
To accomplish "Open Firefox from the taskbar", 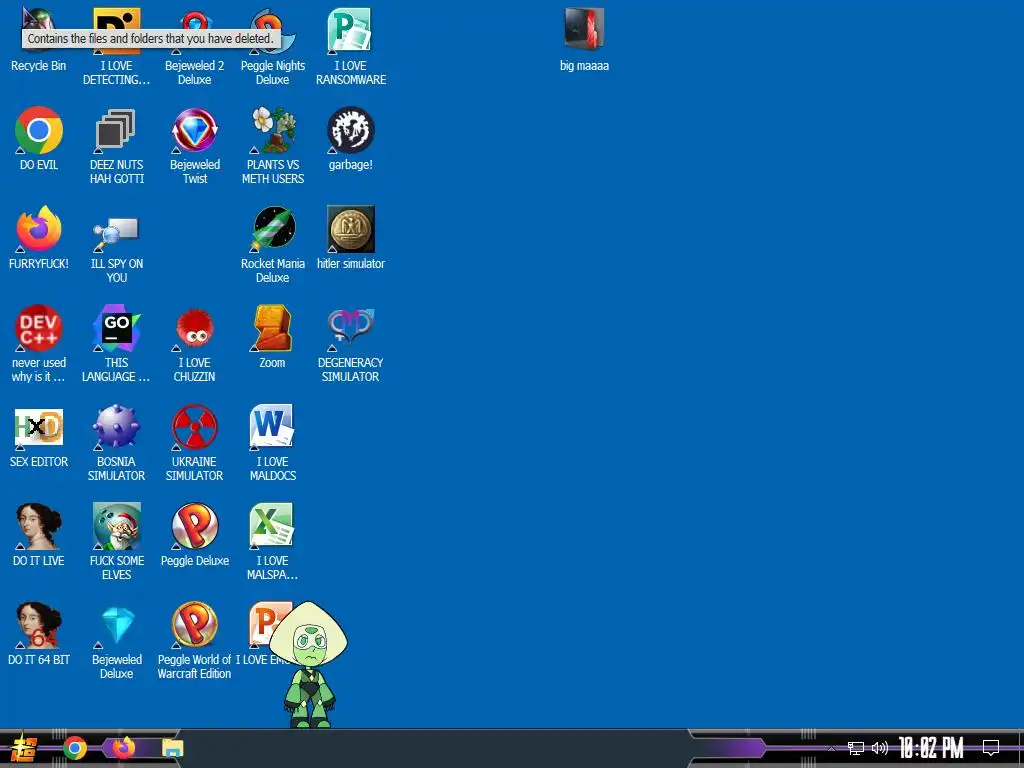I will [123, 747].
